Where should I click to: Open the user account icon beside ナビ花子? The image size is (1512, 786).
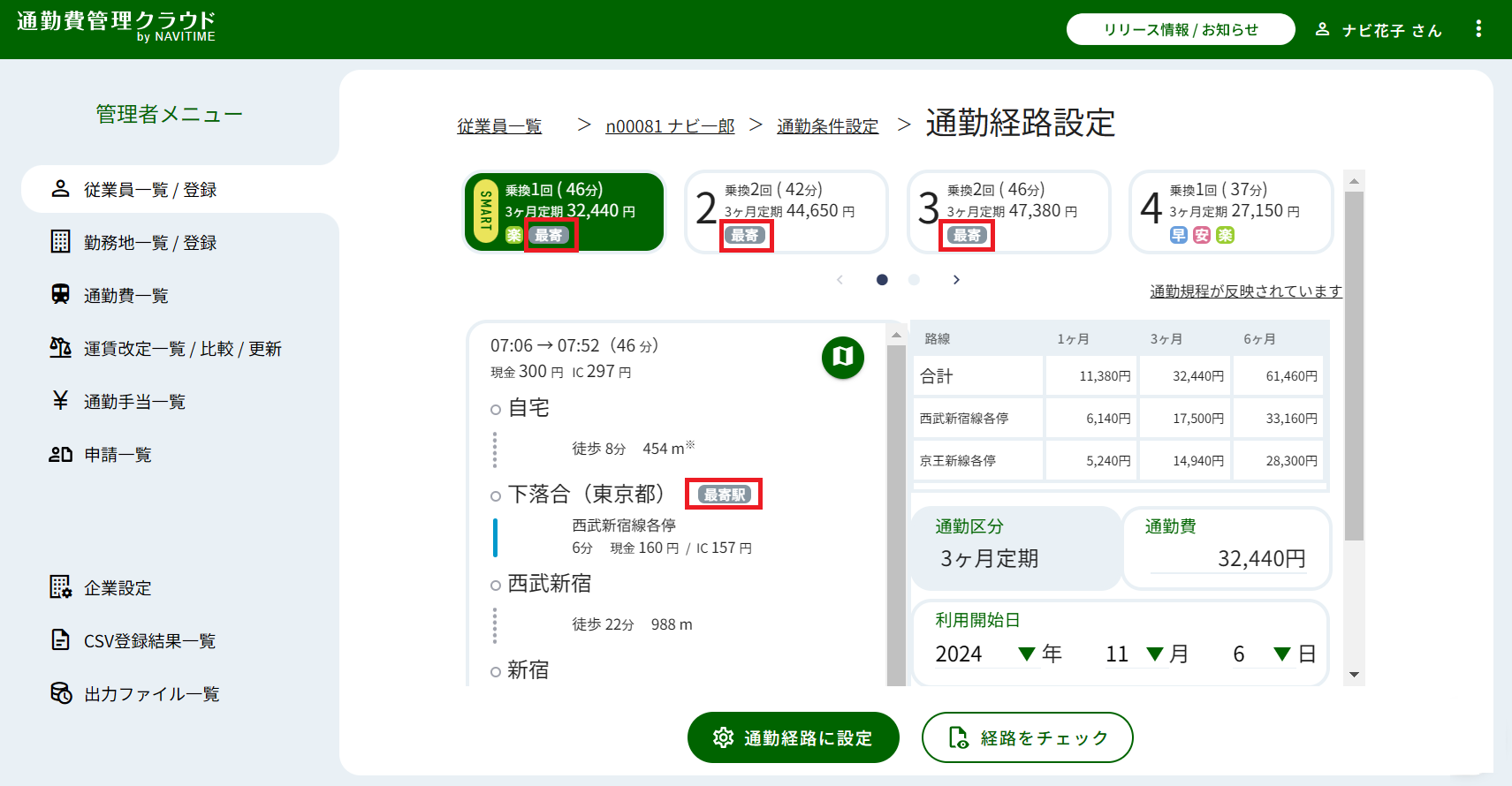1322,29
